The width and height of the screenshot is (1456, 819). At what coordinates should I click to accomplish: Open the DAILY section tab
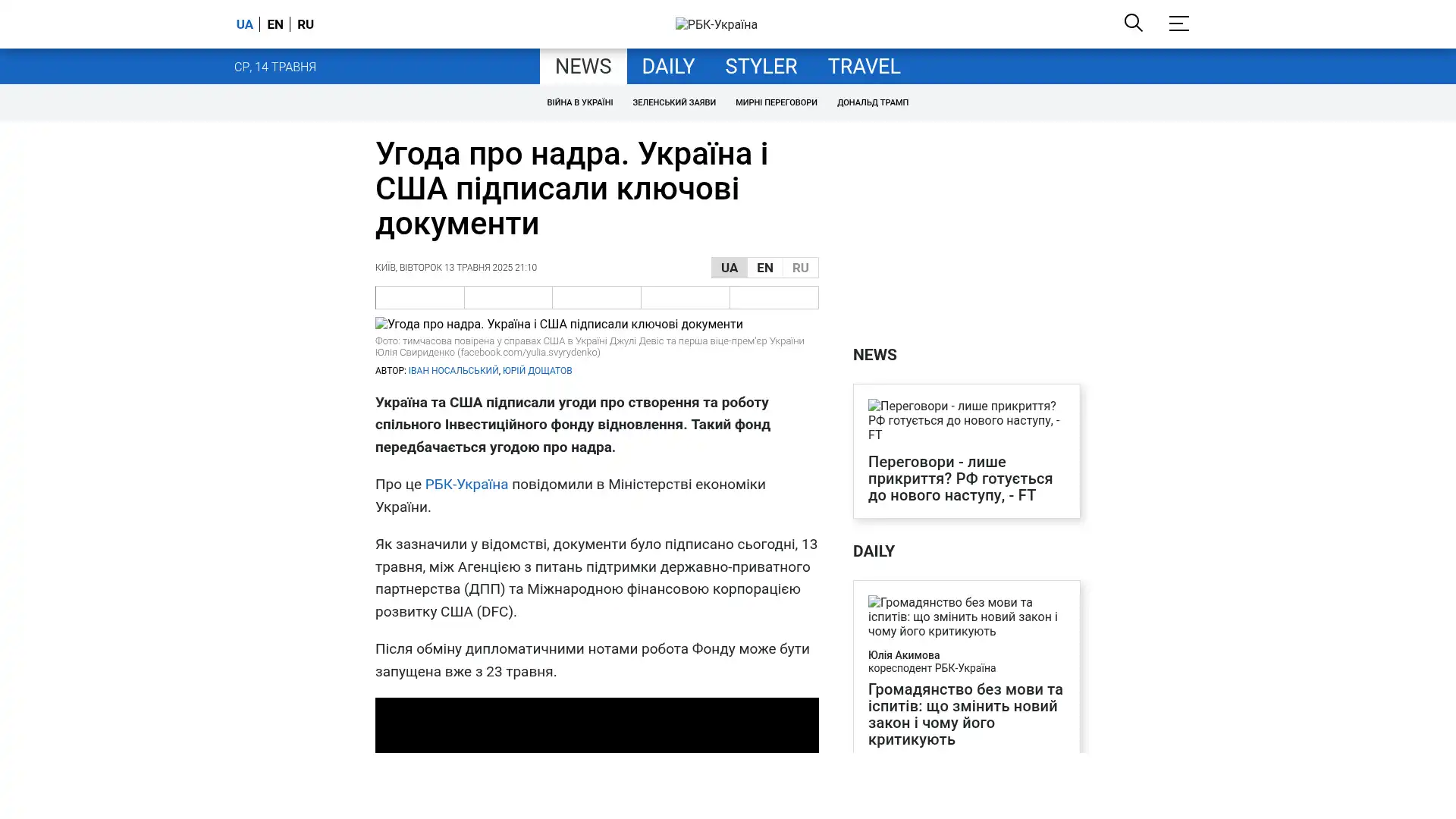pyautogui.click(x=667, y=66)
